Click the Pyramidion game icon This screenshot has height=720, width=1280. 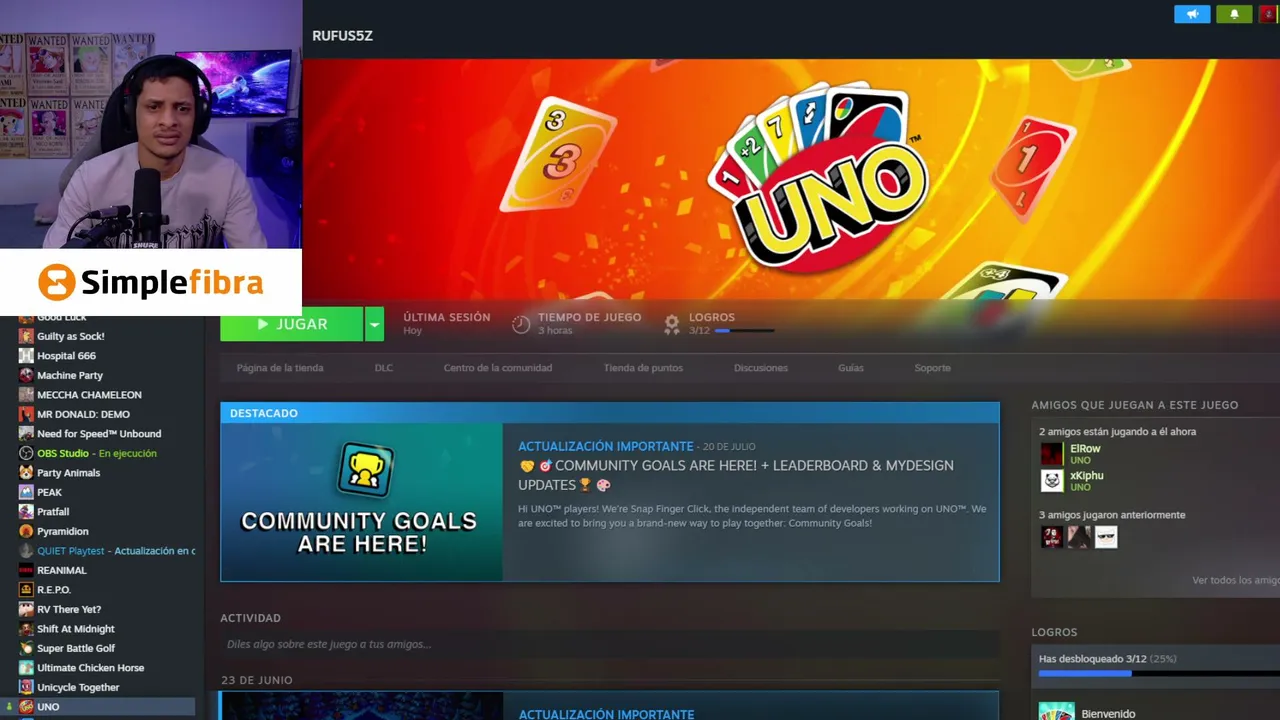point(26,531)
